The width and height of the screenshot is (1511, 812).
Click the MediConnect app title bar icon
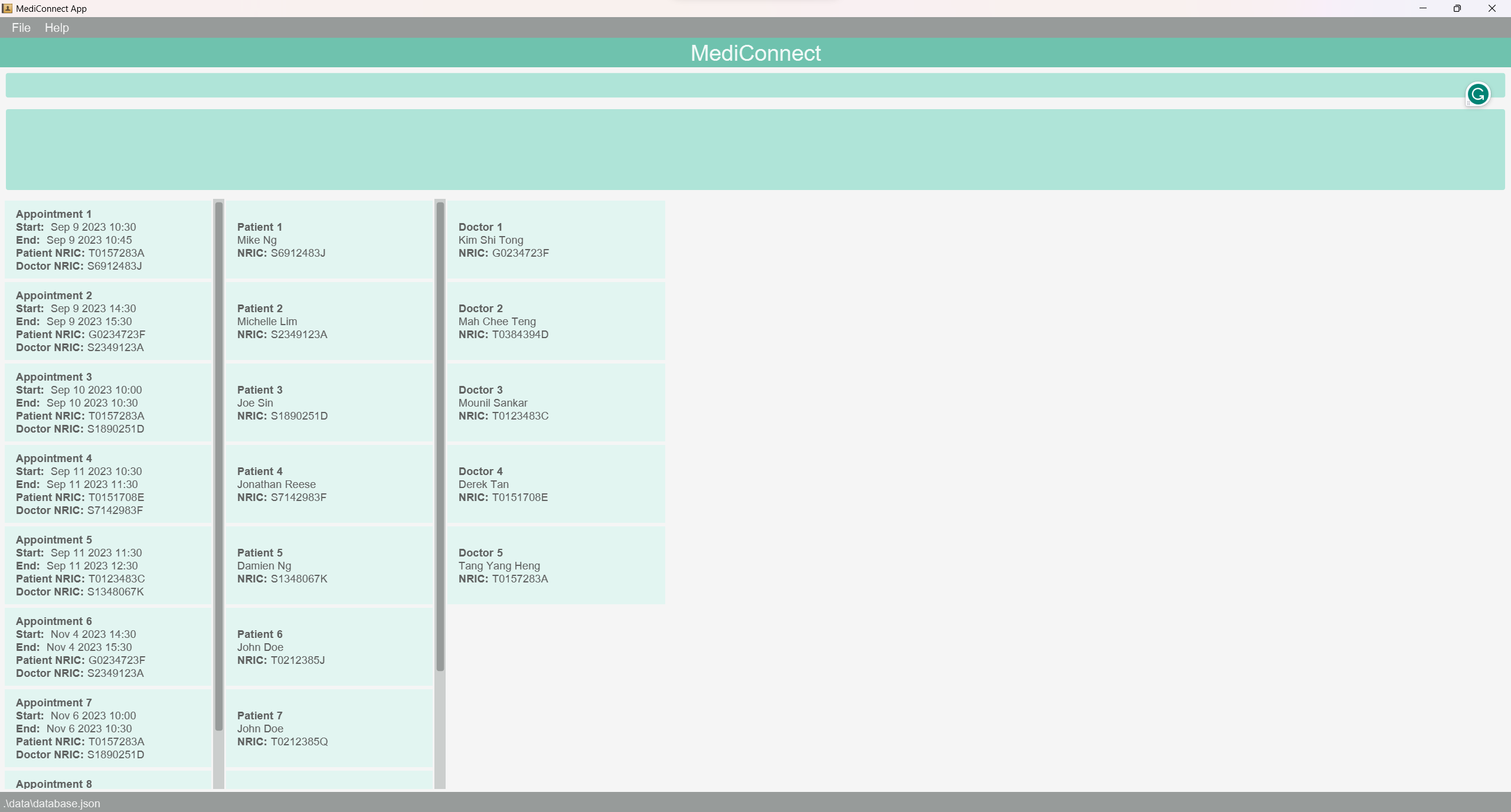click(x=7, y=8)
